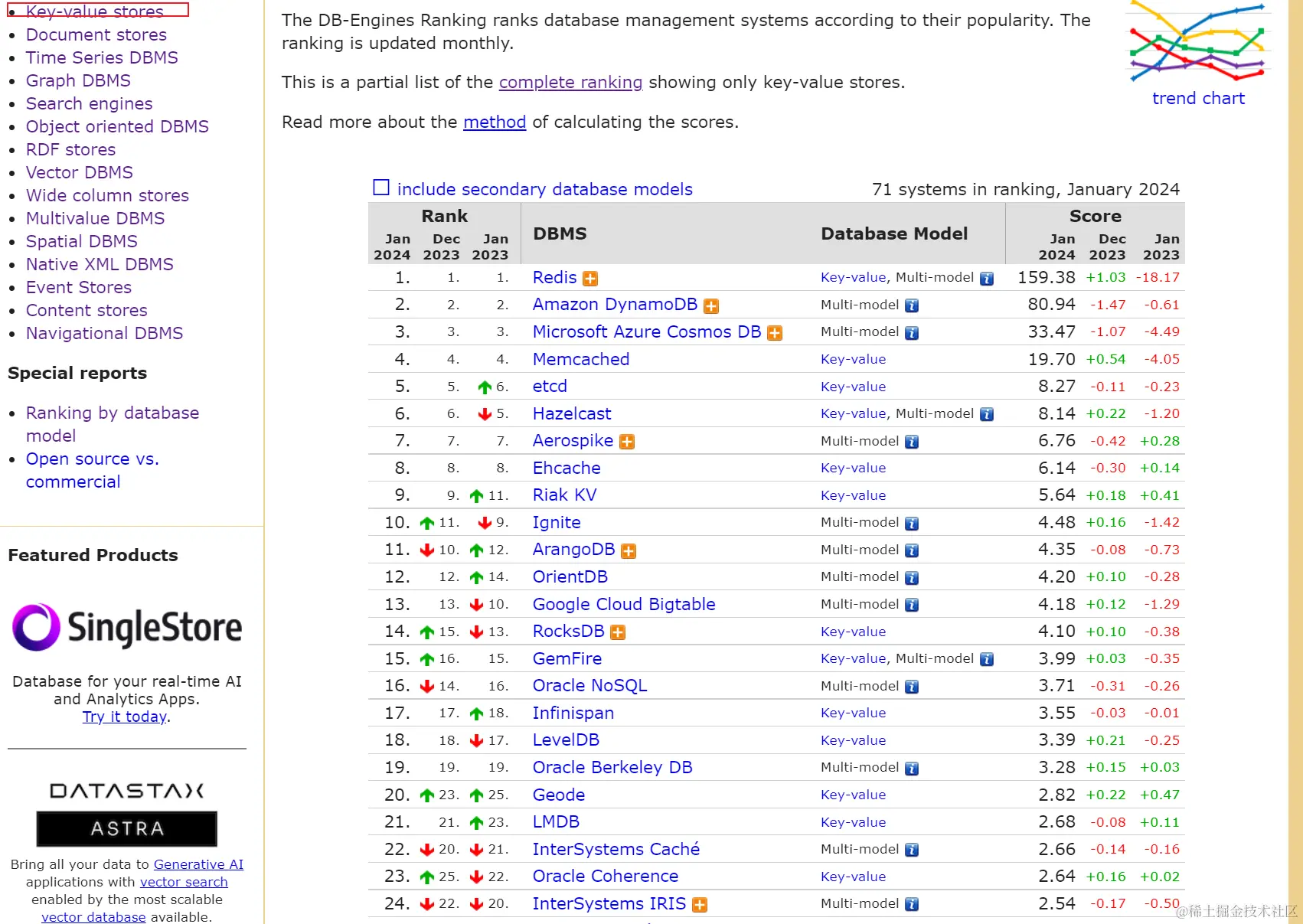This screenshot has height=924, width=1303.
Task: Open Vector DBMS ranking category
Action: (x=80, y=173)
